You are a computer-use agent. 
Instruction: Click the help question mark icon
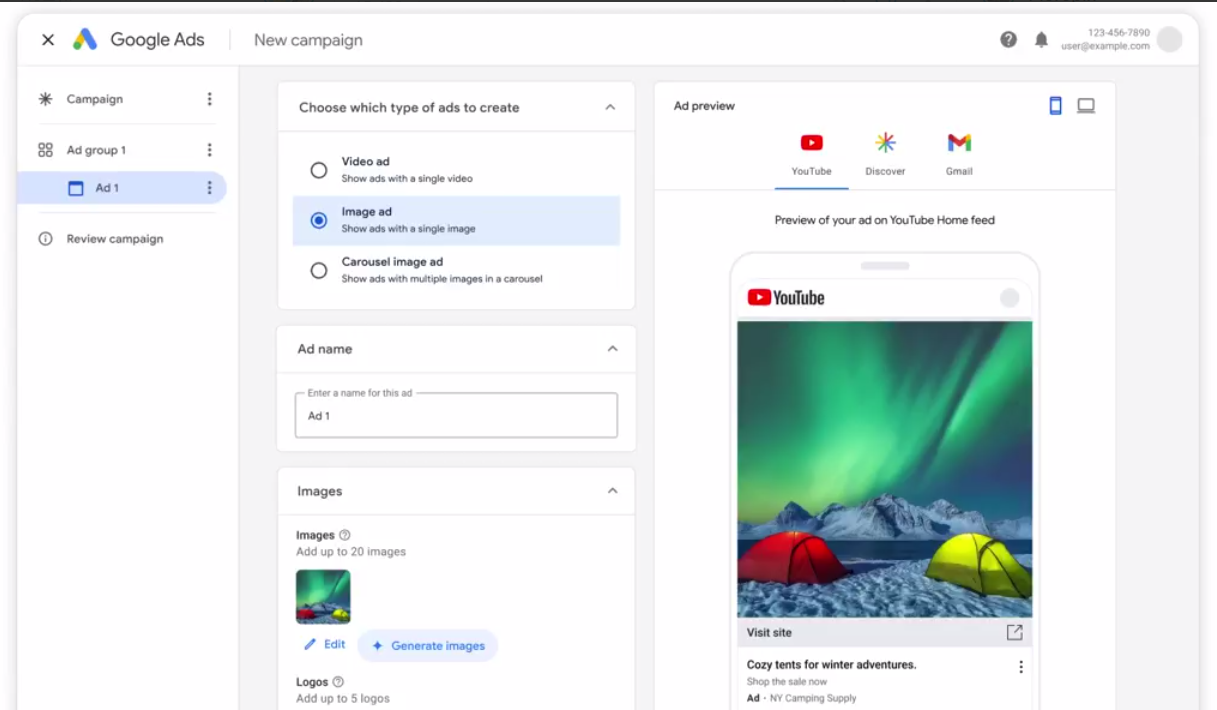pos(1008,40)
